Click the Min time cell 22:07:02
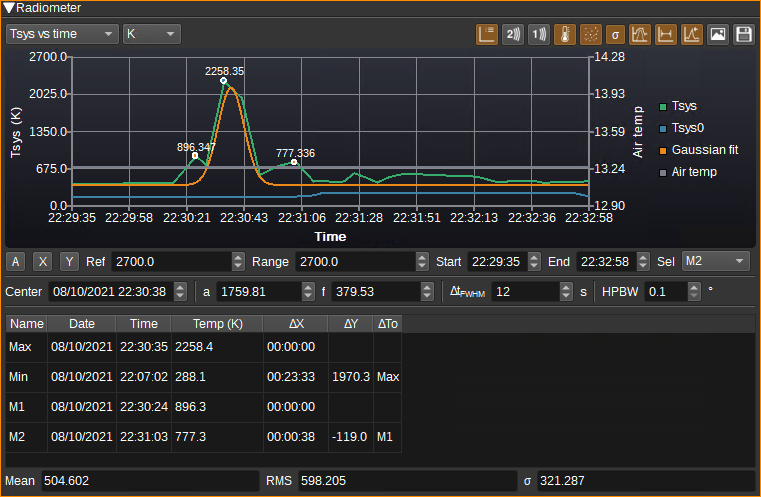Screen dimensions: 761x497 [x=144, y=377]
